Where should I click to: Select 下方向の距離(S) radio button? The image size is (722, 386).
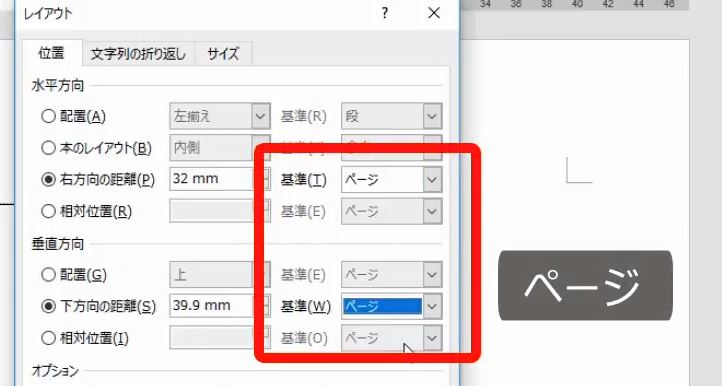pyautogui.click(x=48, y=306)
